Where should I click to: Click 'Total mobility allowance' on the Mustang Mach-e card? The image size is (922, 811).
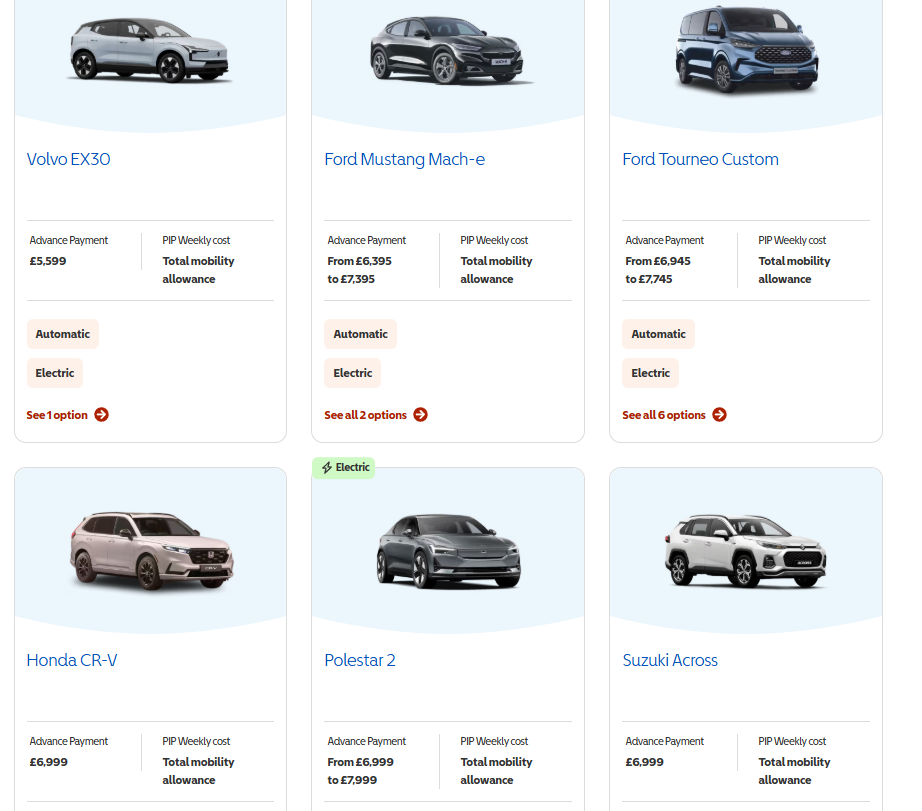tap(496, 270)
